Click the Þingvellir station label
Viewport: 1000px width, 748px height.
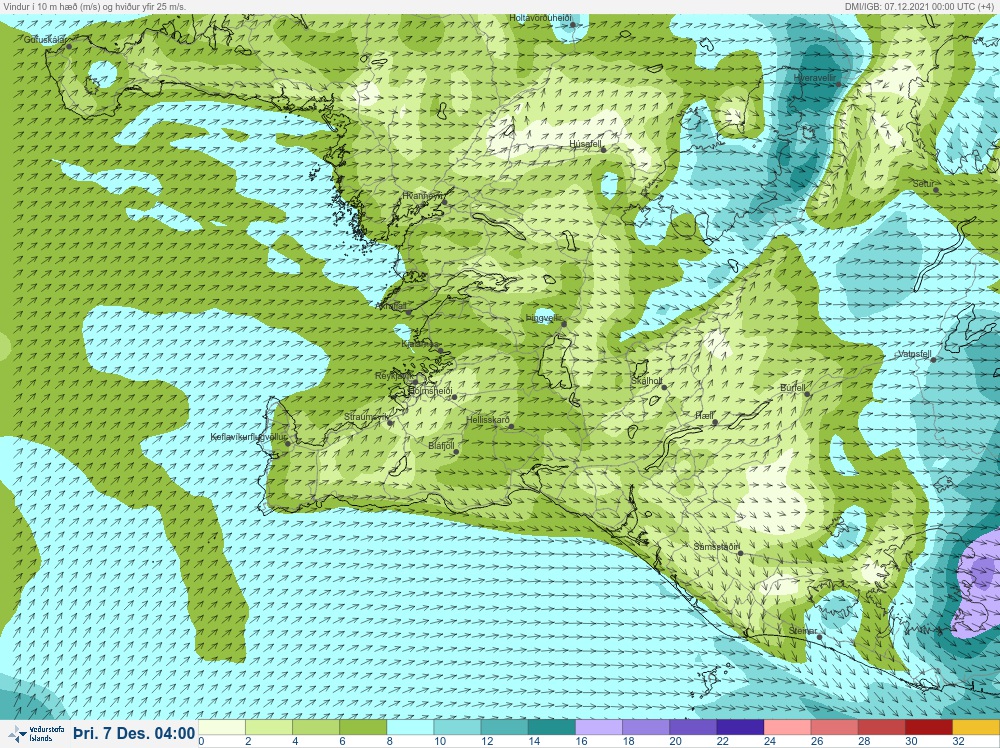coord(543,318)
